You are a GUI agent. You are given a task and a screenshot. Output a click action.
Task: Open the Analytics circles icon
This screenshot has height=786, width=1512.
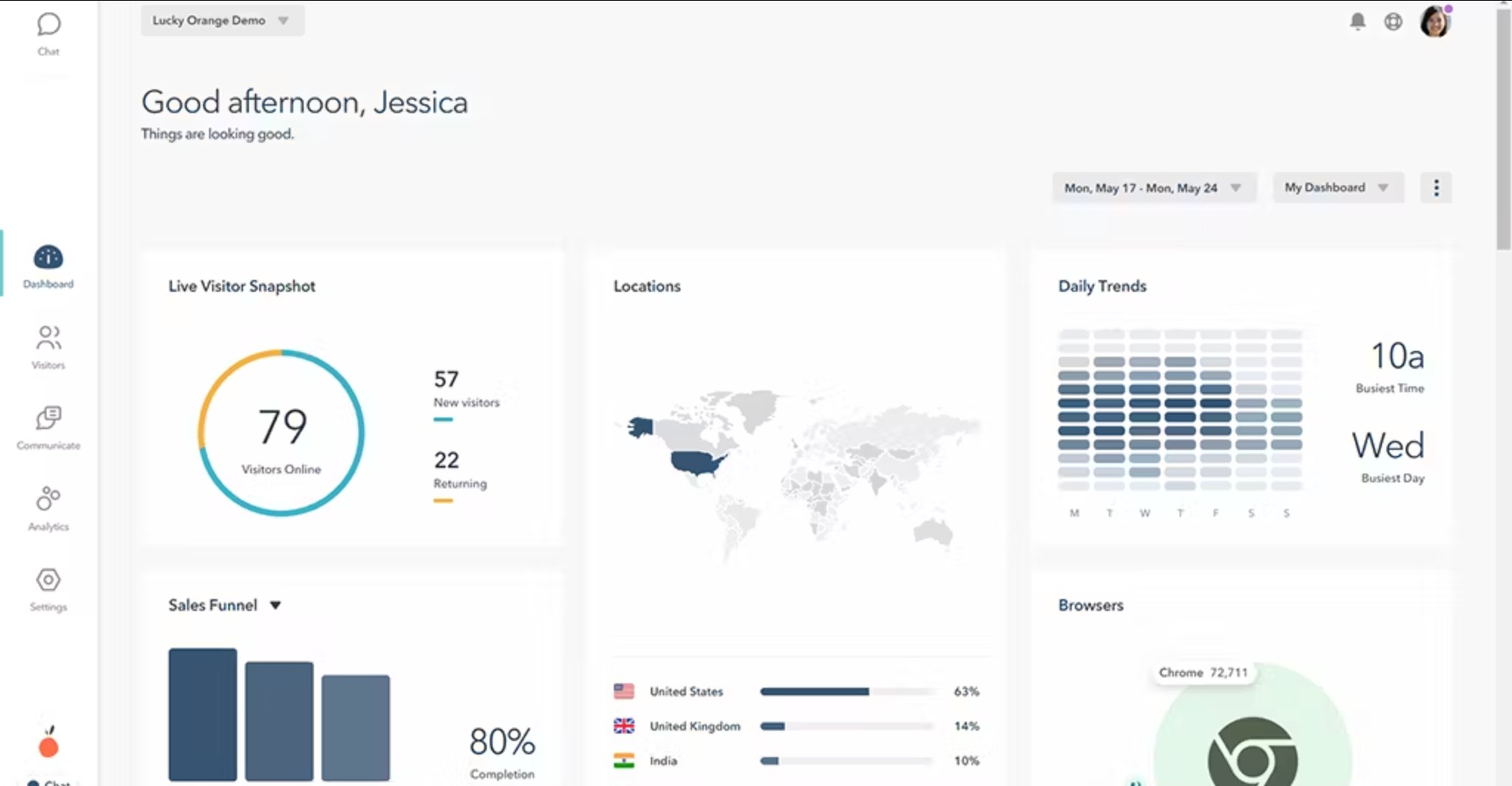tap(48, 499)
